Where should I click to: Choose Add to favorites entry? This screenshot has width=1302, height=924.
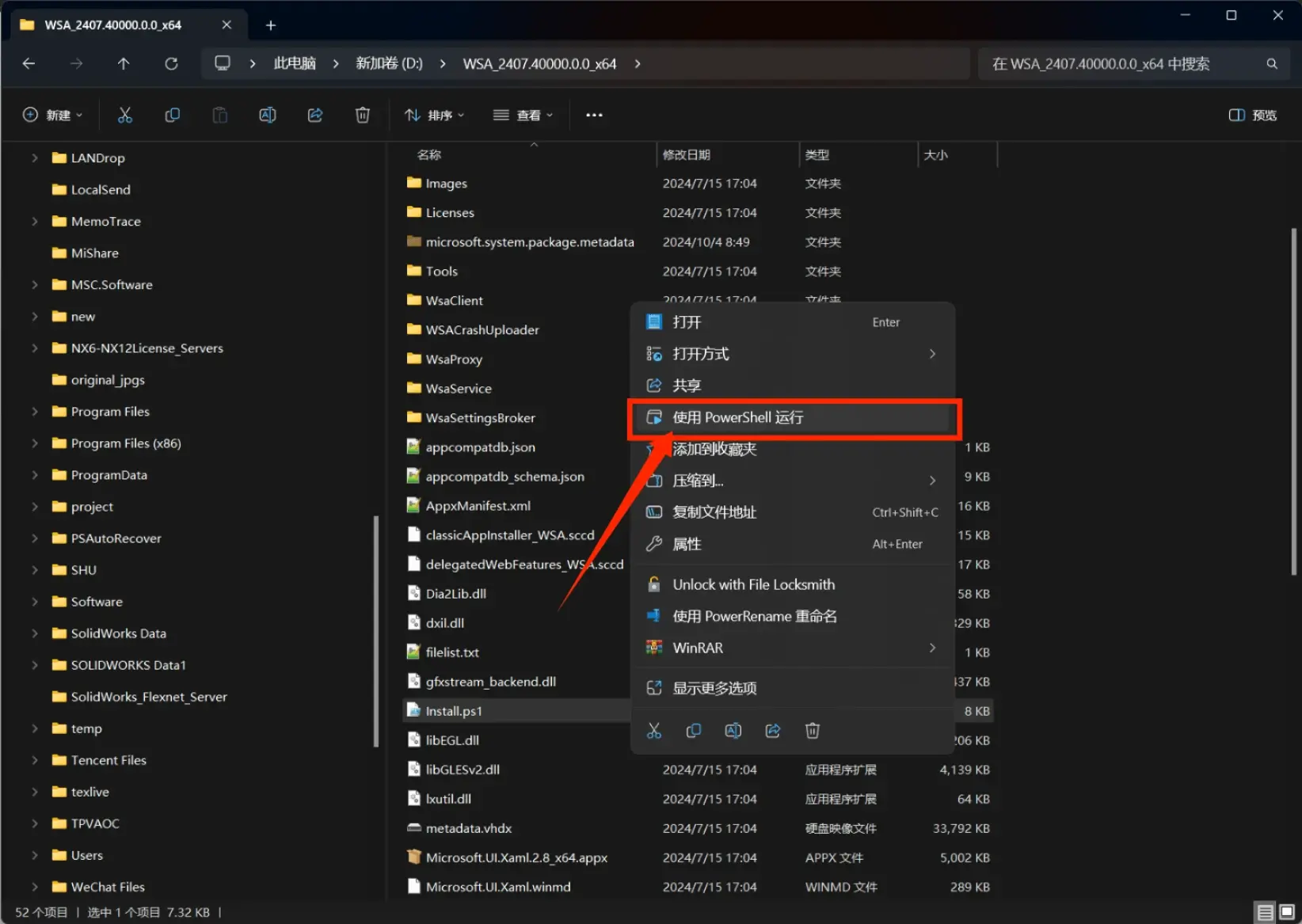[x=792, y=449]
